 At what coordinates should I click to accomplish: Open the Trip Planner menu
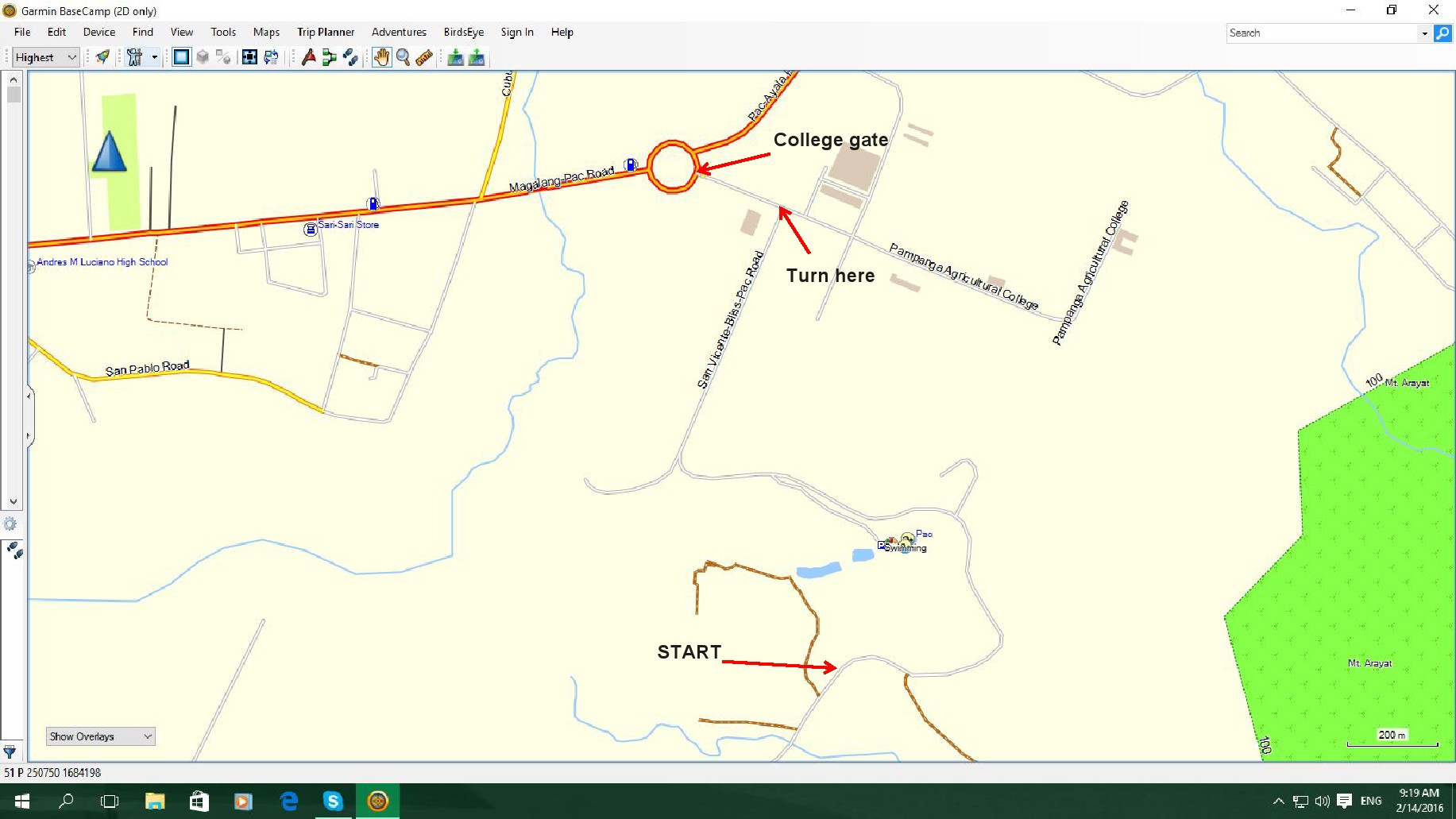tap(326, 32)
